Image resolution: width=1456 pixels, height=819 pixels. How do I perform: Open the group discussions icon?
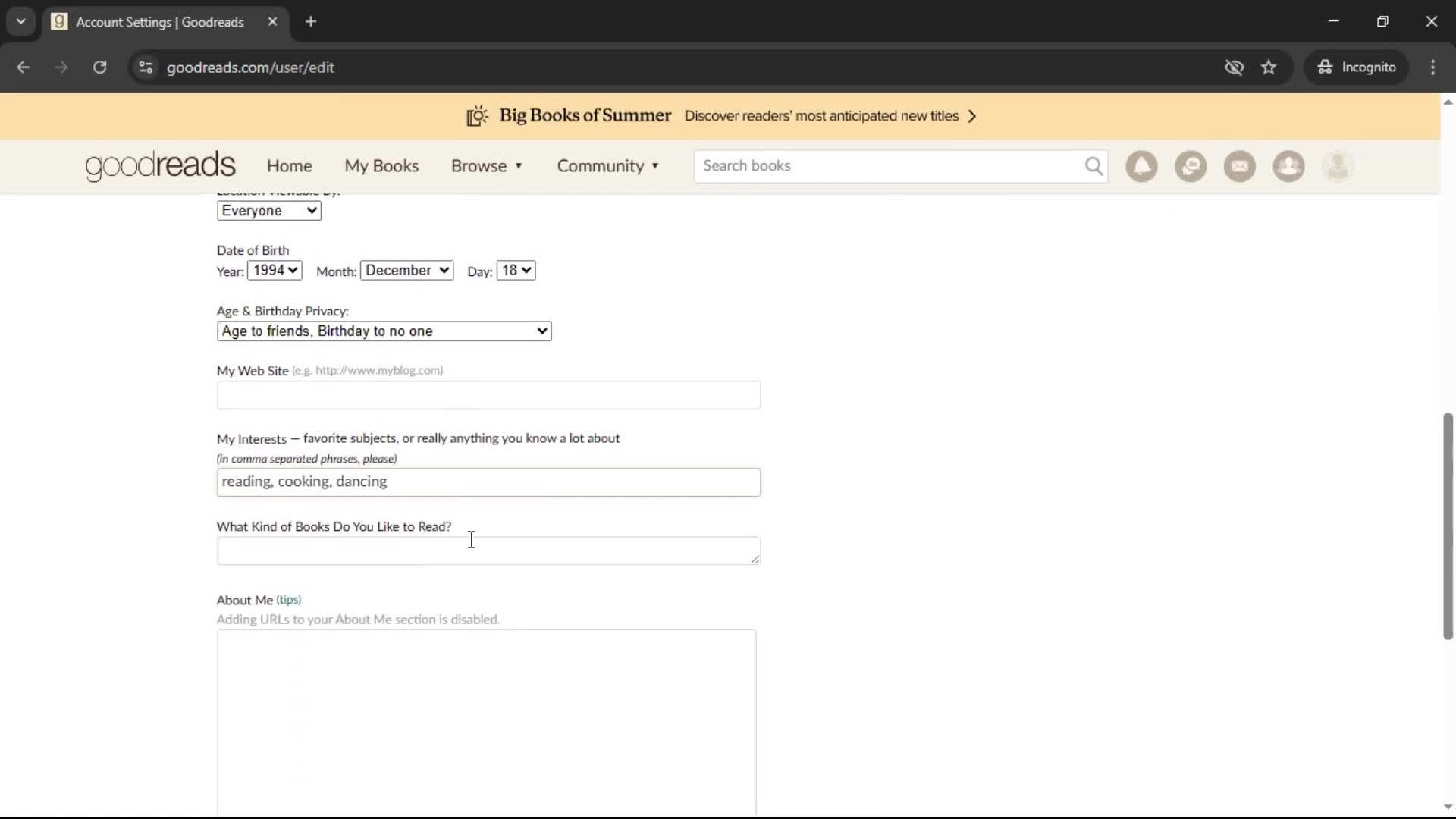(1191, 166)
